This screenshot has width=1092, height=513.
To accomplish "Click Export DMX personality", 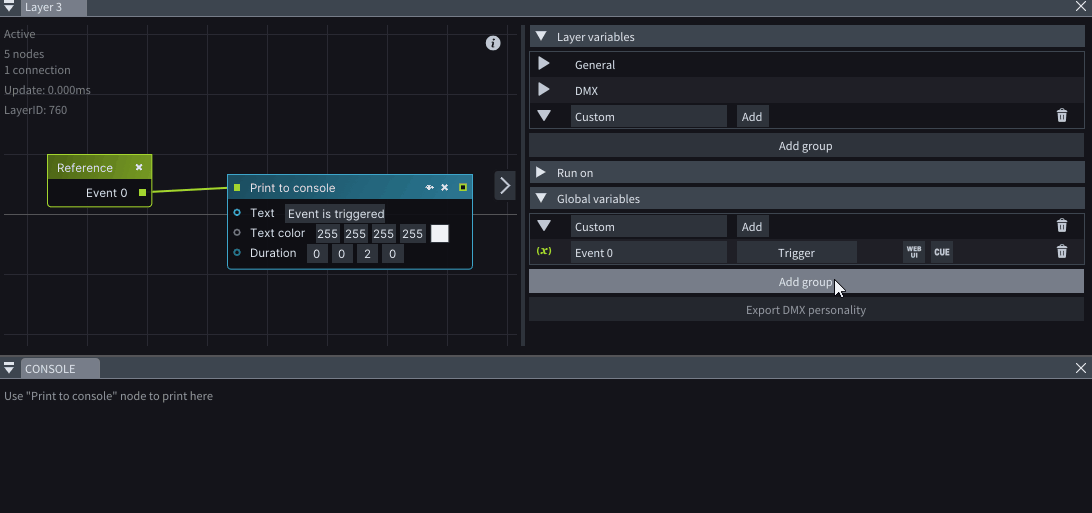I will [x=805, y=310].
